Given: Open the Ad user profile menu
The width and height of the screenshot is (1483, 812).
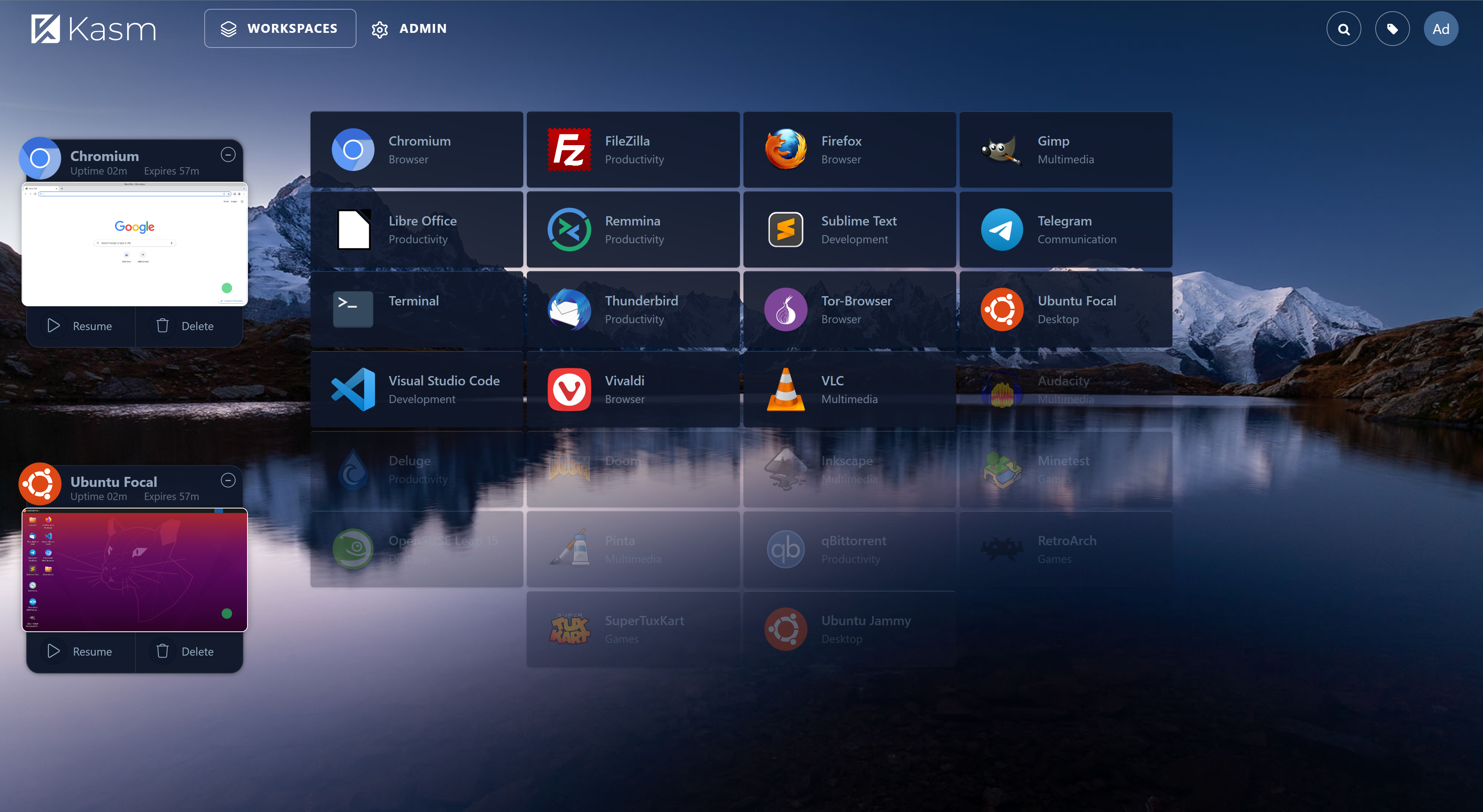Looking at the screenshot, I should click(1441, 29).
